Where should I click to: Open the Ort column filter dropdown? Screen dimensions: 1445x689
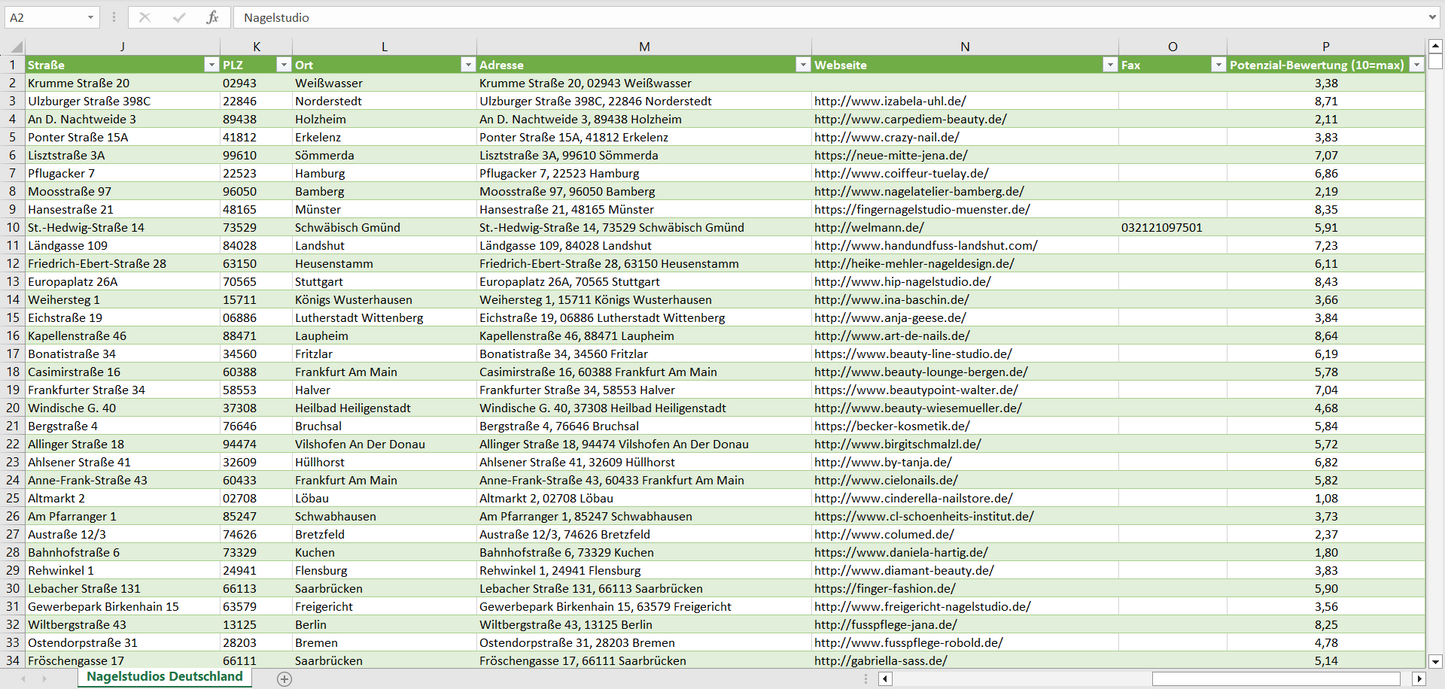click(467, 65)
